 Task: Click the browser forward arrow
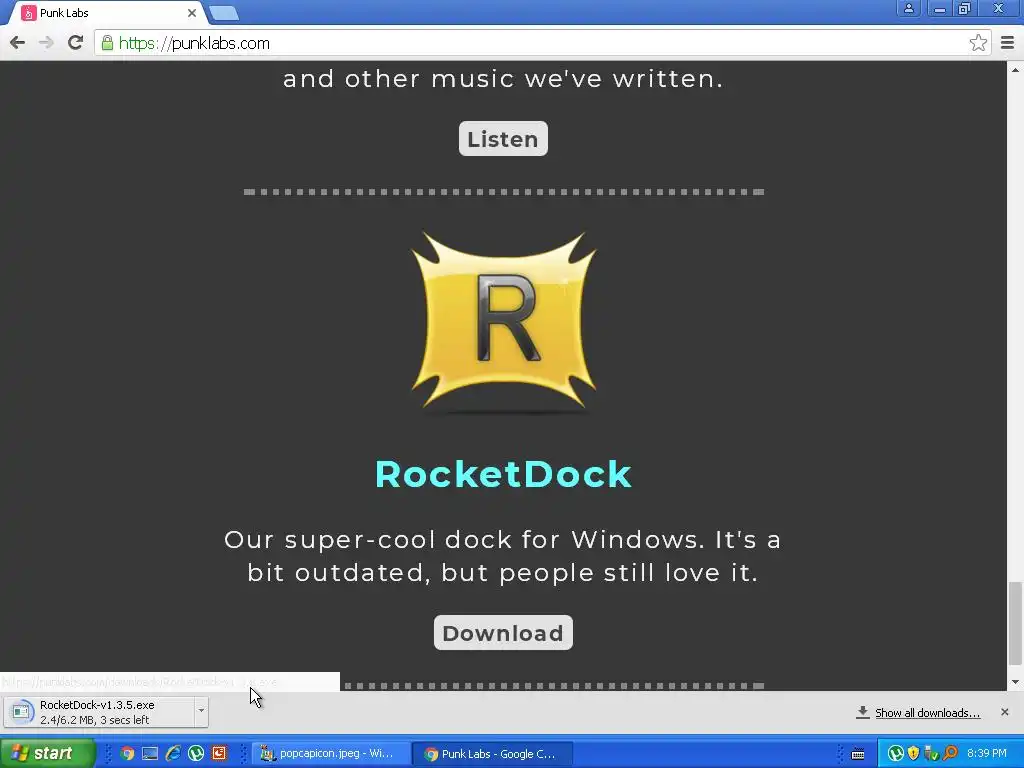coord(46,43)
